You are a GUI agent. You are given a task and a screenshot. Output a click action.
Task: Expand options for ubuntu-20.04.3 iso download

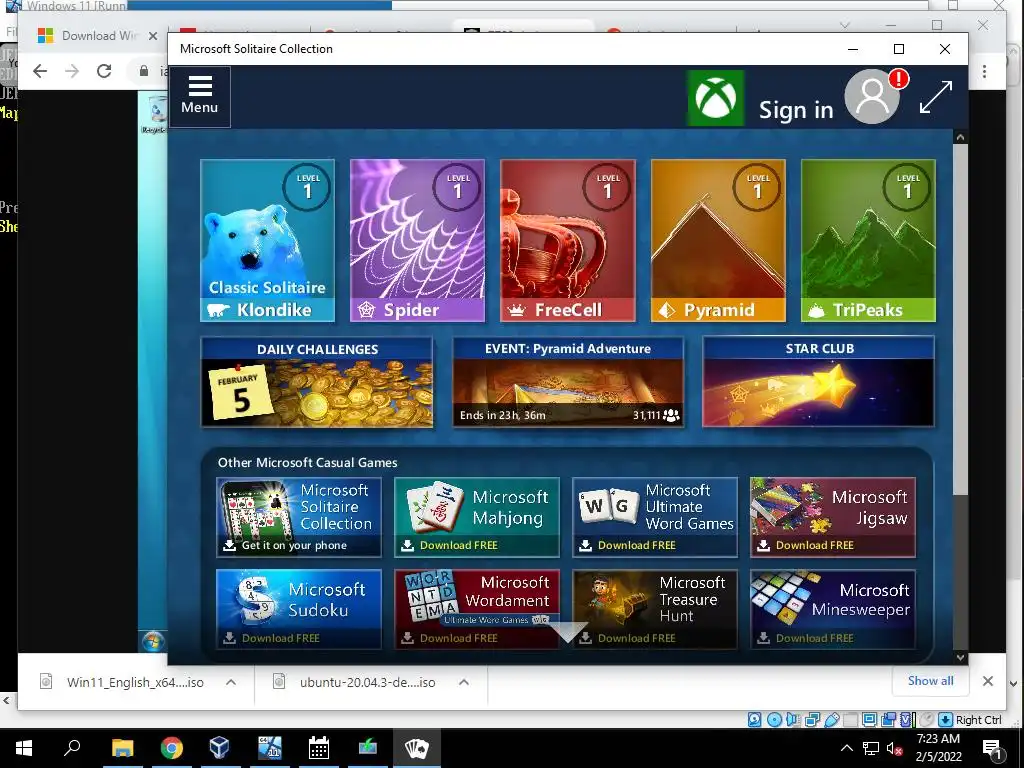(x=464, y=682)
